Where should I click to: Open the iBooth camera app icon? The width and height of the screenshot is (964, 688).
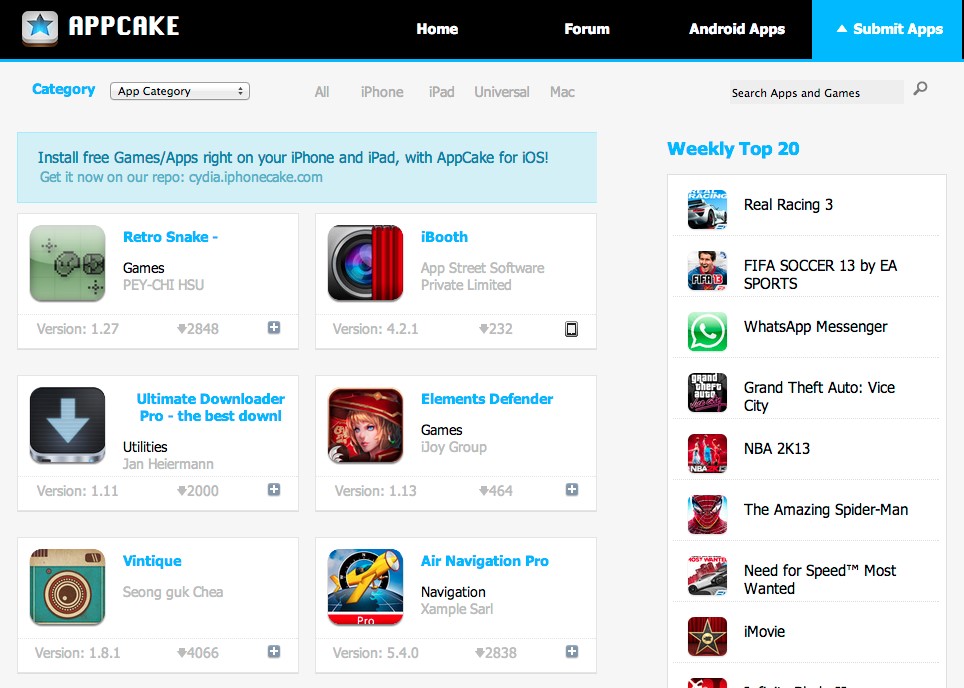(x=366, y=263)
